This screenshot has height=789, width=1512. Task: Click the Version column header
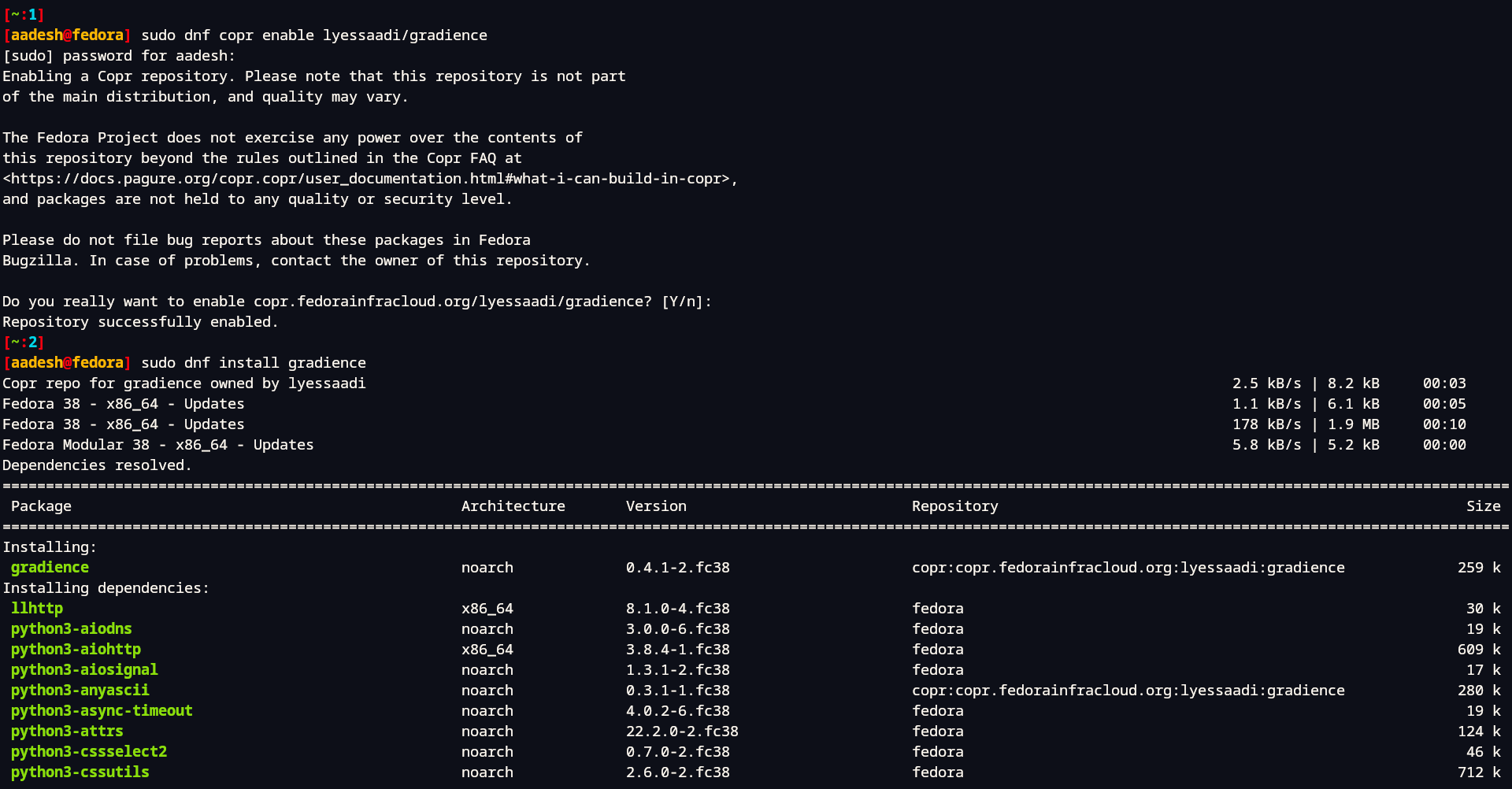[656, 506]
